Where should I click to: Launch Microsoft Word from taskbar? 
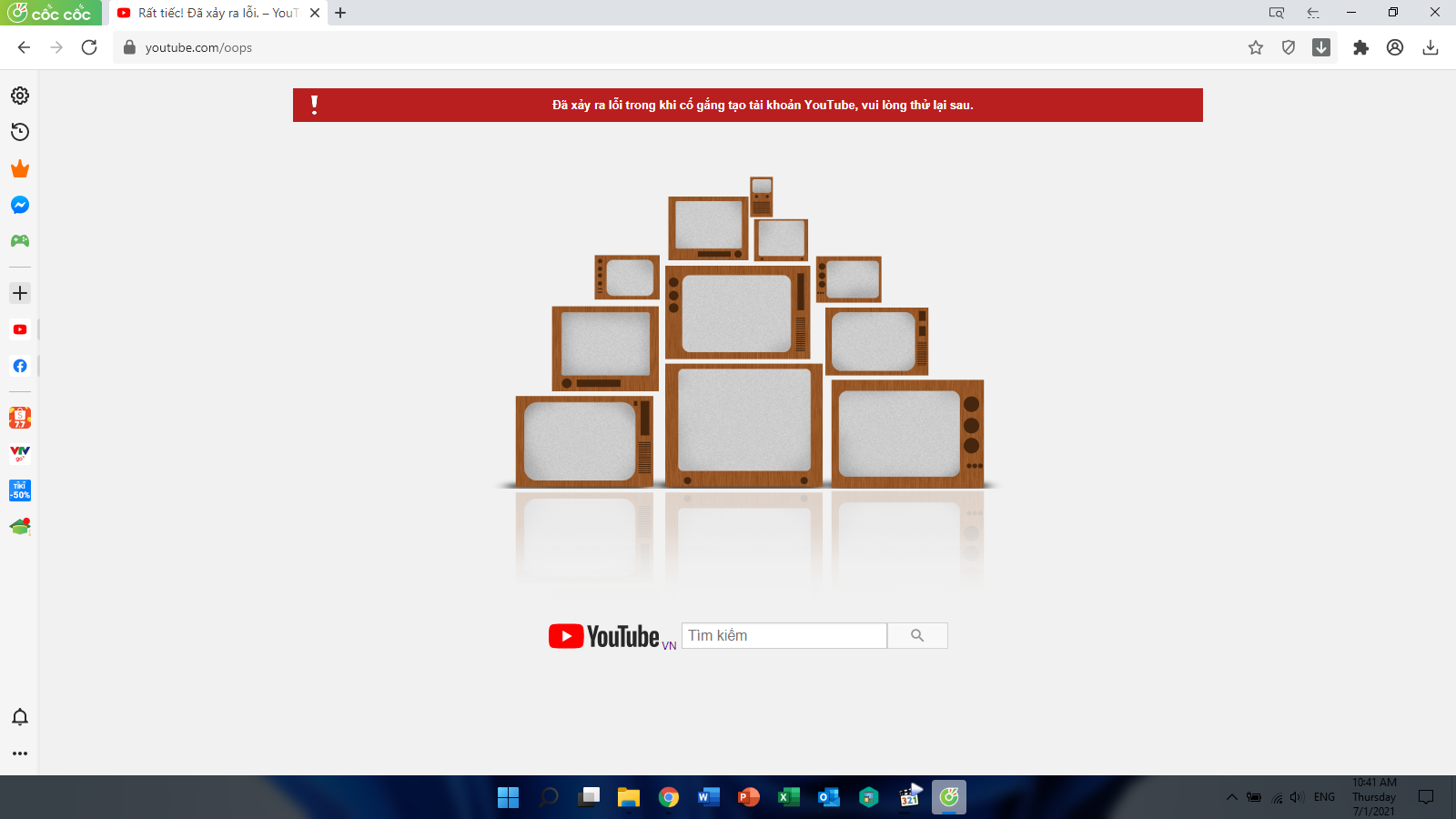(x=709, y=797)
